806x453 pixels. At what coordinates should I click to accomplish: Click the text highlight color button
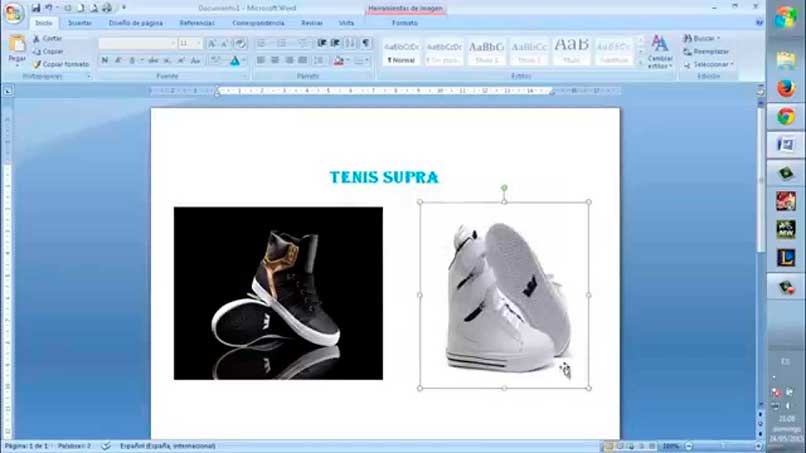coord(215,61)
